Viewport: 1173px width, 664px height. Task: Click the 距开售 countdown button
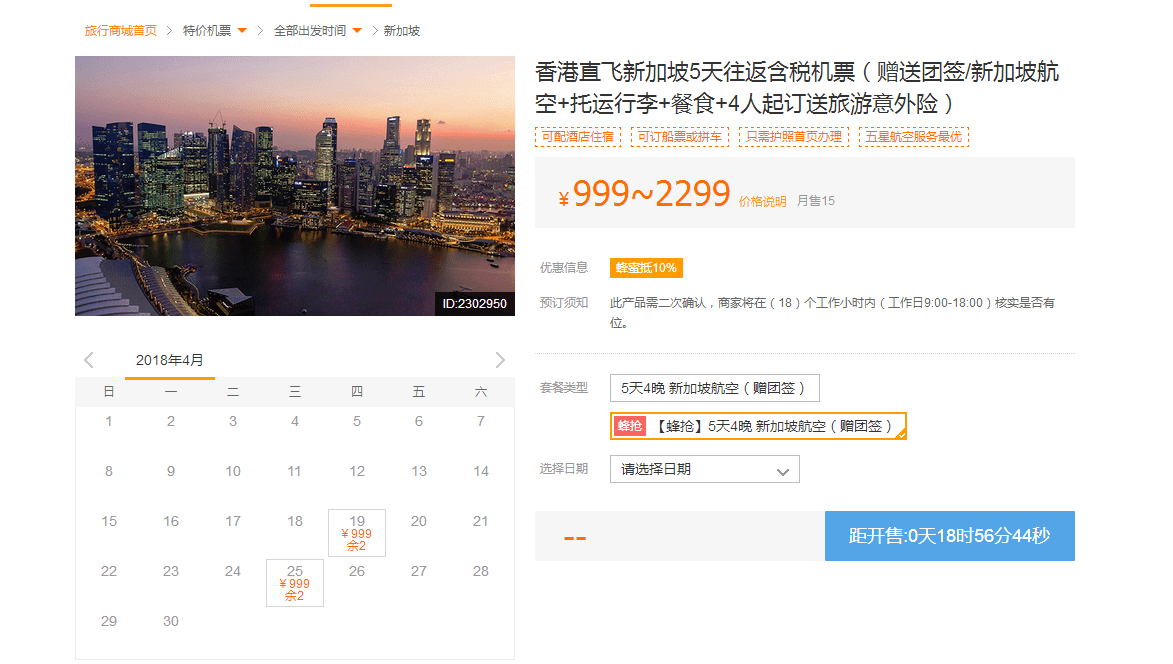[949, 536]
